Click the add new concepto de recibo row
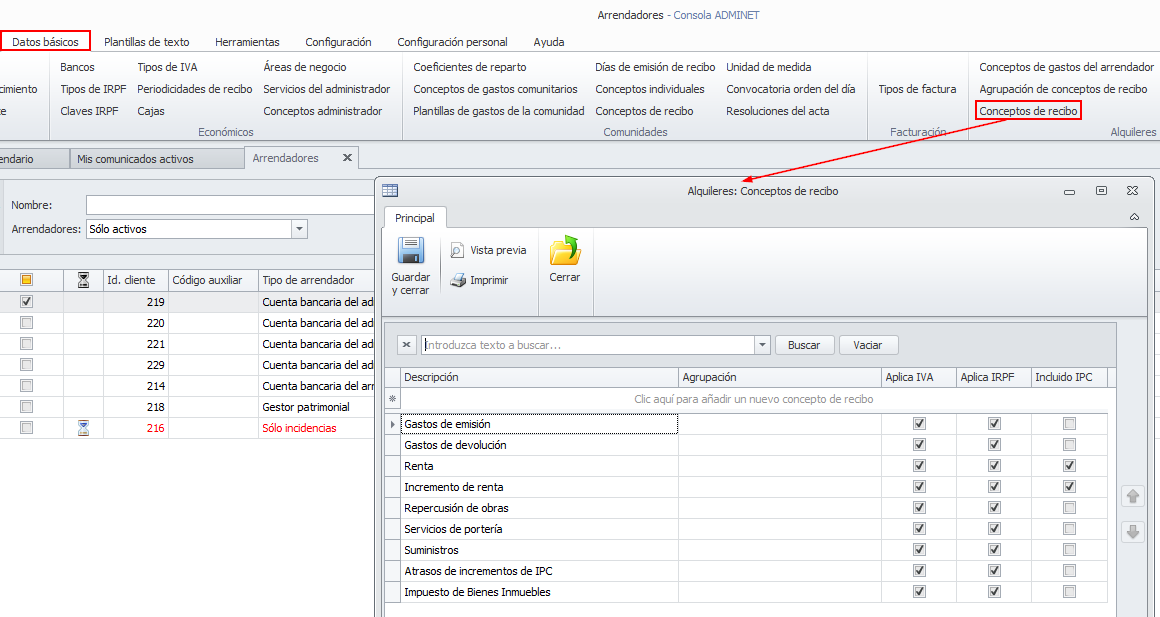Screen dimensions: 1160x617 [x=754, y=399]
